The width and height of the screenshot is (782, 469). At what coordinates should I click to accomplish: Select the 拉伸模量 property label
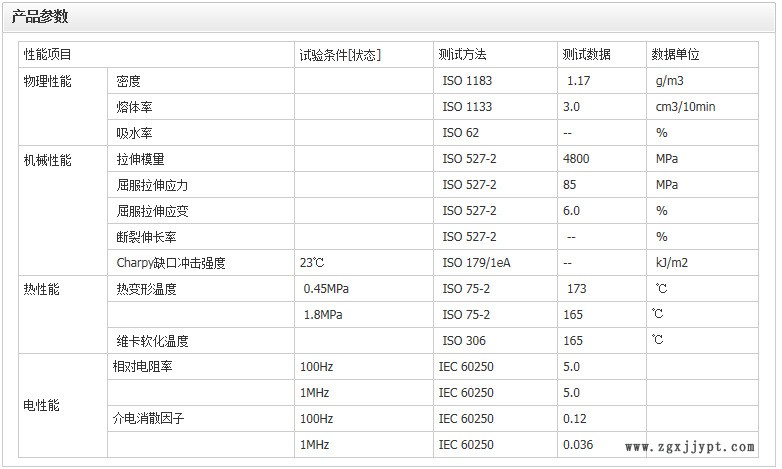140,159
